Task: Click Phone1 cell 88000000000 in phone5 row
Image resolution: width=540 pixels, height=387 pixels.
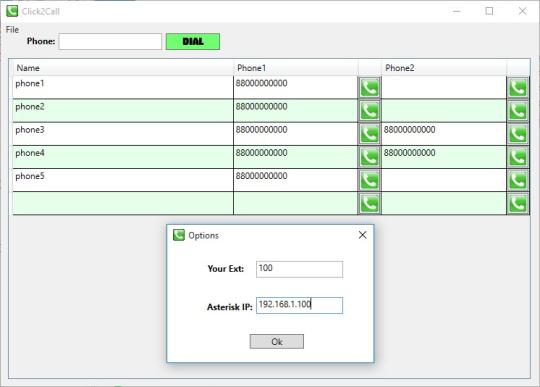Action: [296, 180]
